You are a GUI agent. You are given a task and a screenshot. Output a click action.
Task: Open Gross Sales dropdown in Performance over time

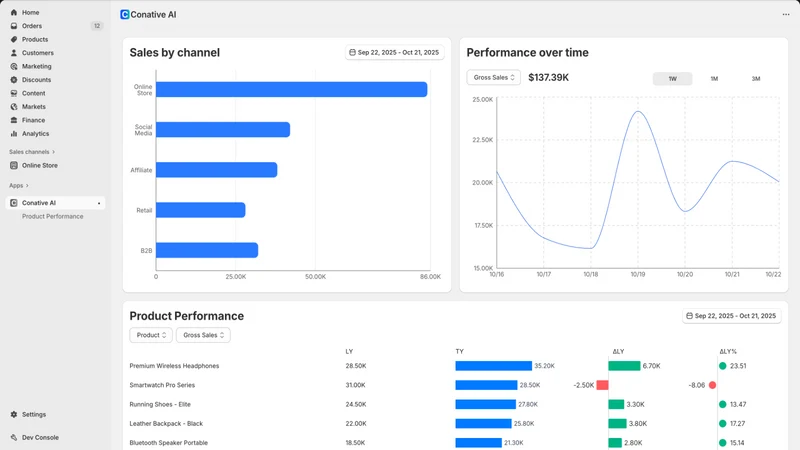tap(494, 78)
